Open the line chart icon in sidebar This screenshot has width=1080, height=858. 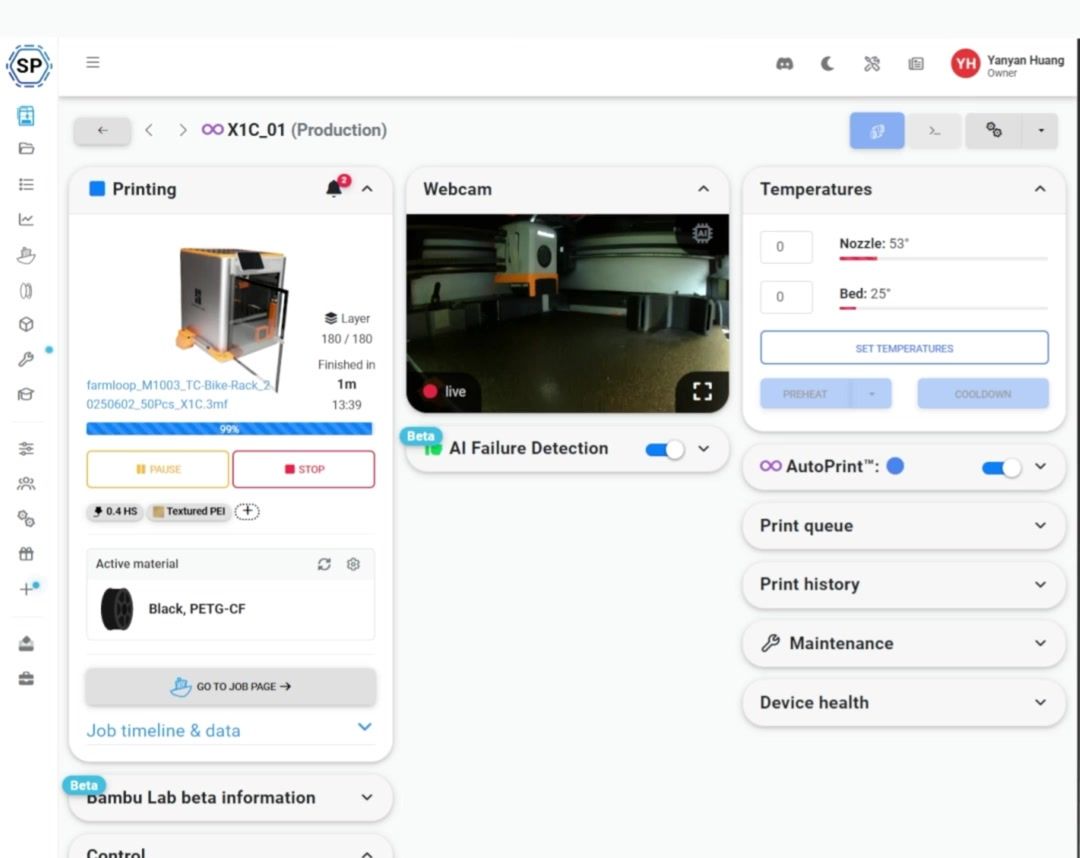pyautogui.click(x=26, y=219)
